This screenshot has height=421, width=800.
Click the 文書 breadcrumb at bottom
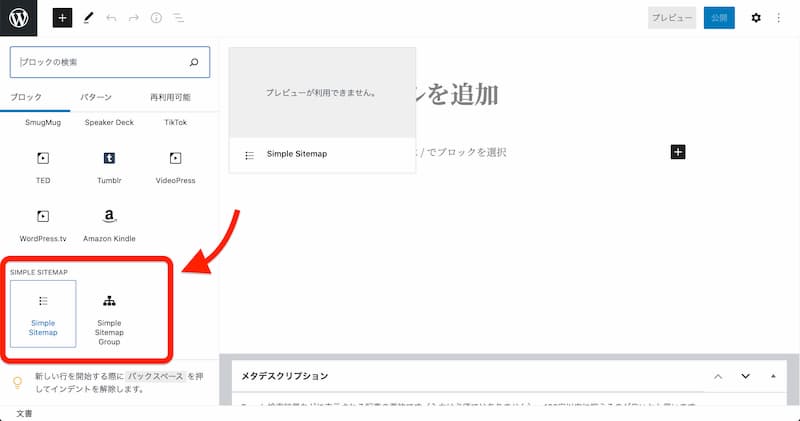[x=23, y=414]
